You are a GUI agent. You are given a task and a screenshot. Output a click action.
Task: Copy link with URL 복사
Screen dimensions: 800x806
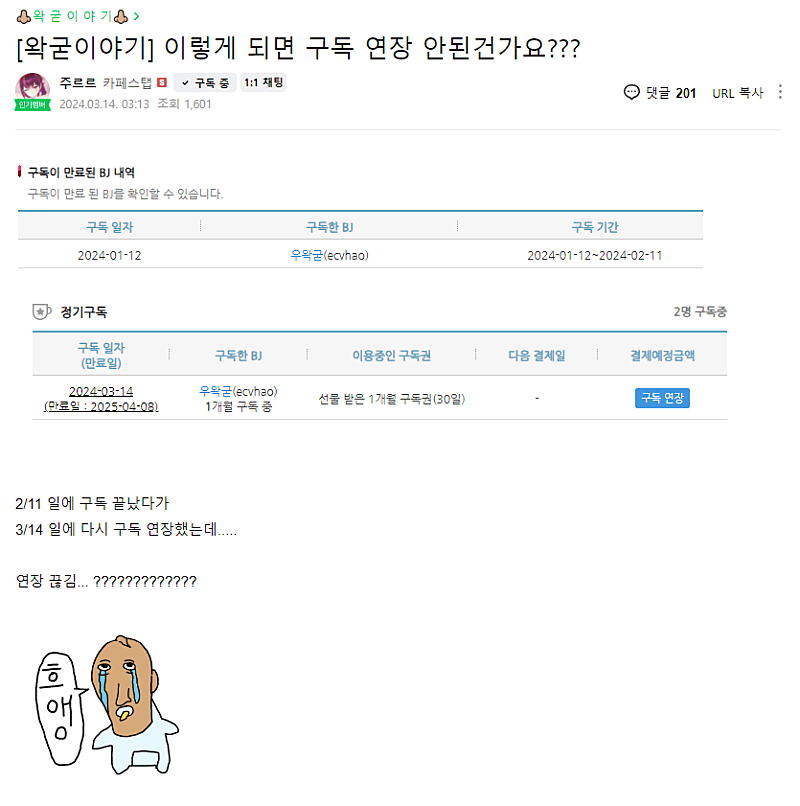point(737,93)
